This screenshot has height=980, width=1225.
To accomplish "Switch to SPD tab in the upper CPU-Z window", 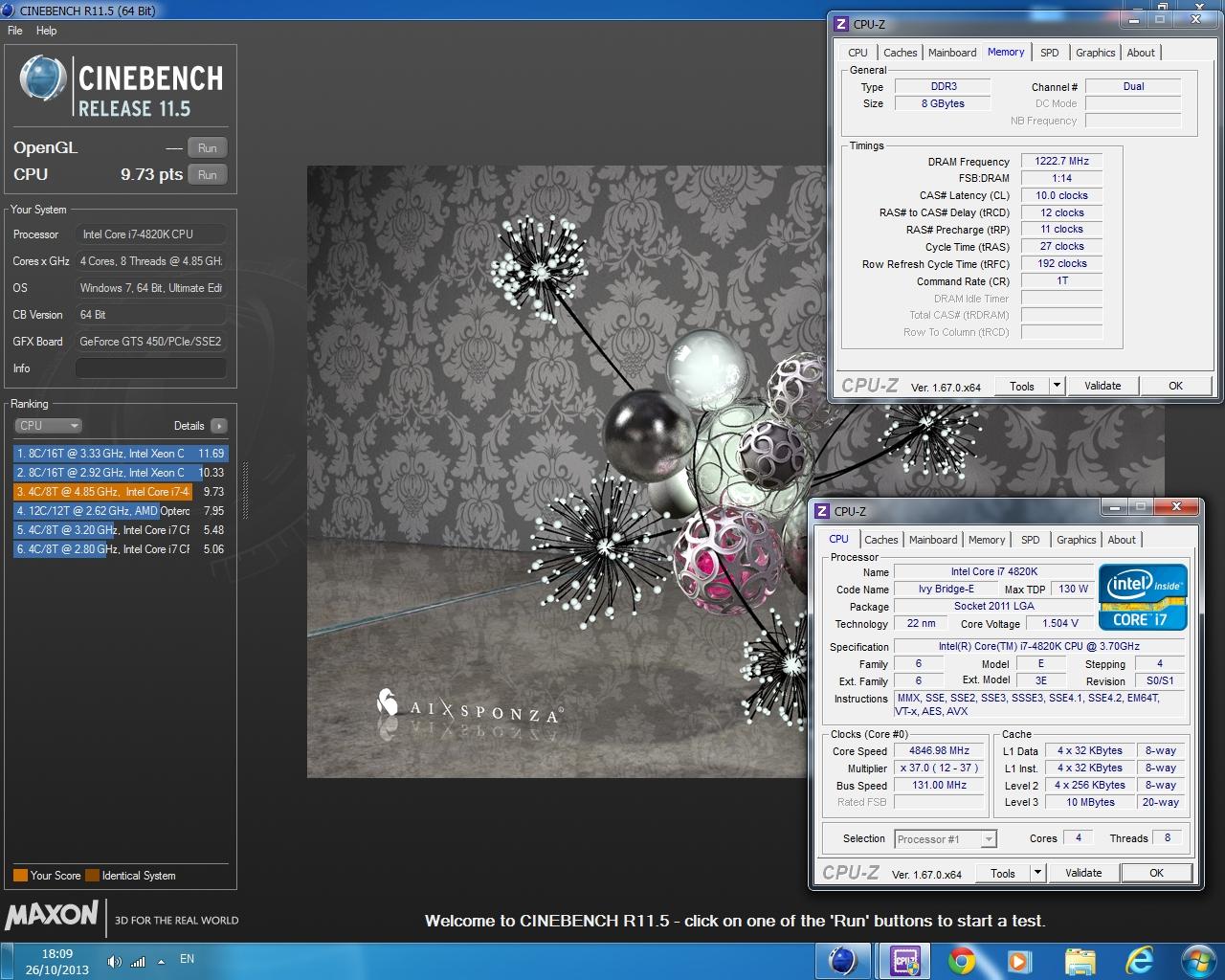I will point(1050,53).
